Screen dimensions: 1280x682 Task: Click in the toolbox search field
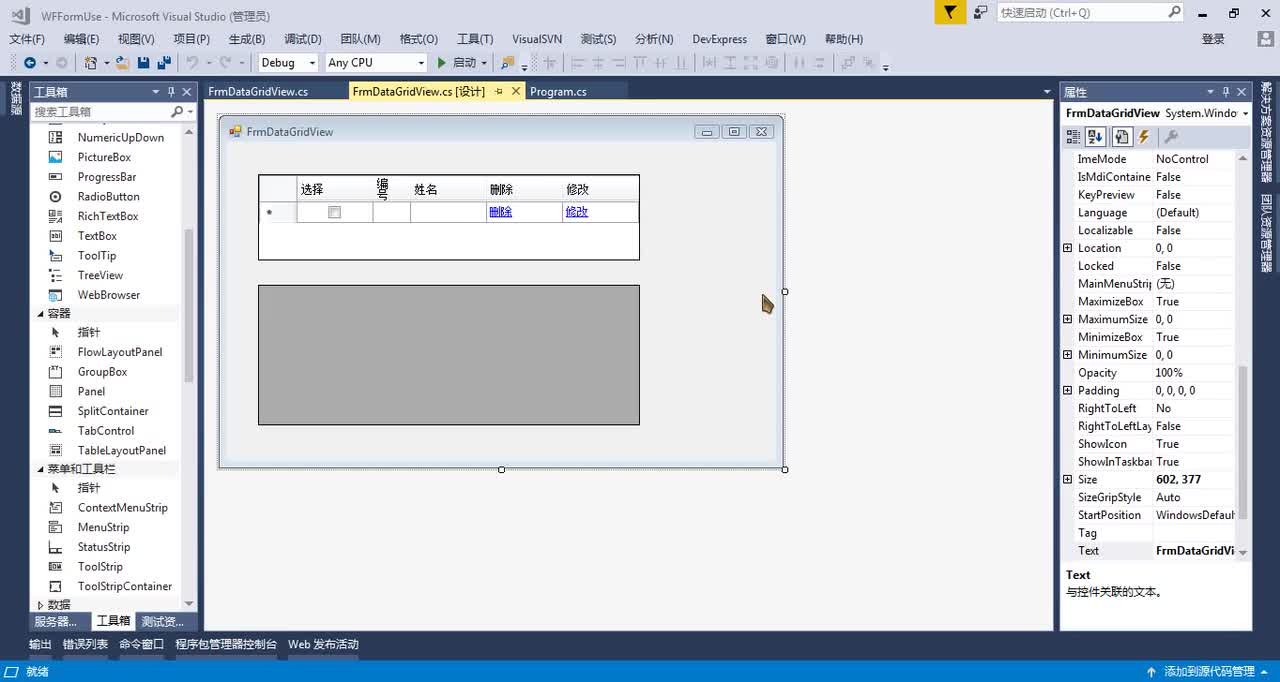click(x=101, y=112)
